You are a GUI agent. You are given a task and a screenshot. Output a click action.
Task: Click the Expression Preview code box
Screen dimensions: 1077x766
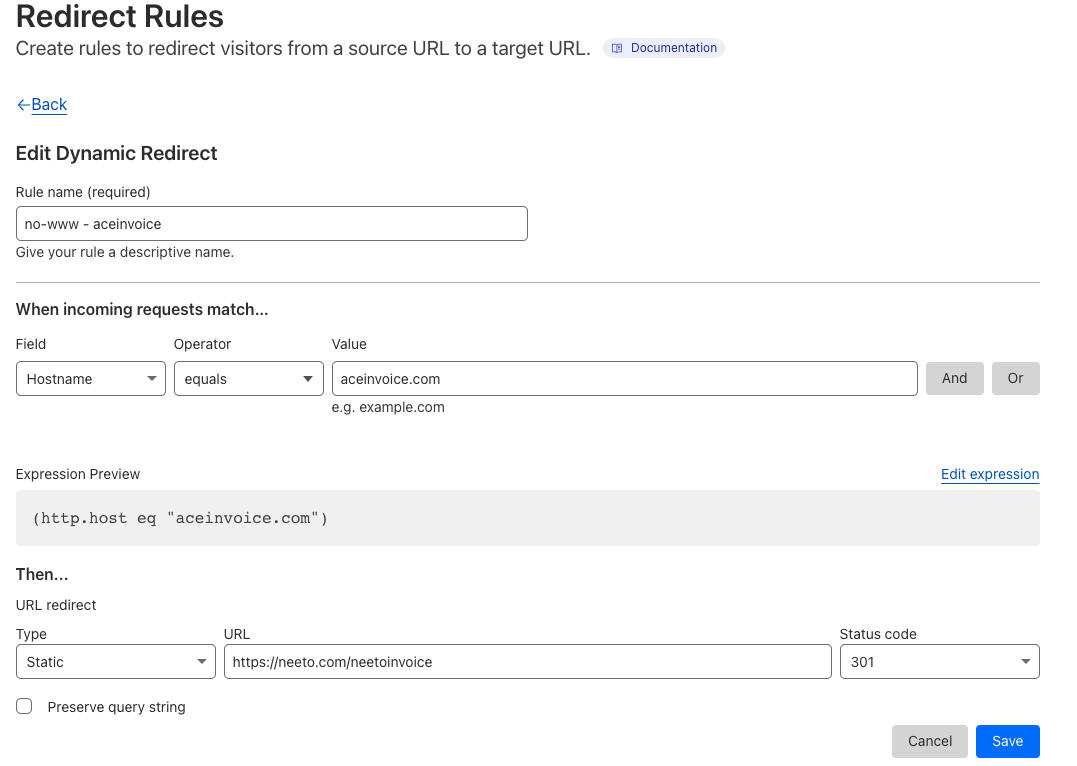tap(527, 518)
